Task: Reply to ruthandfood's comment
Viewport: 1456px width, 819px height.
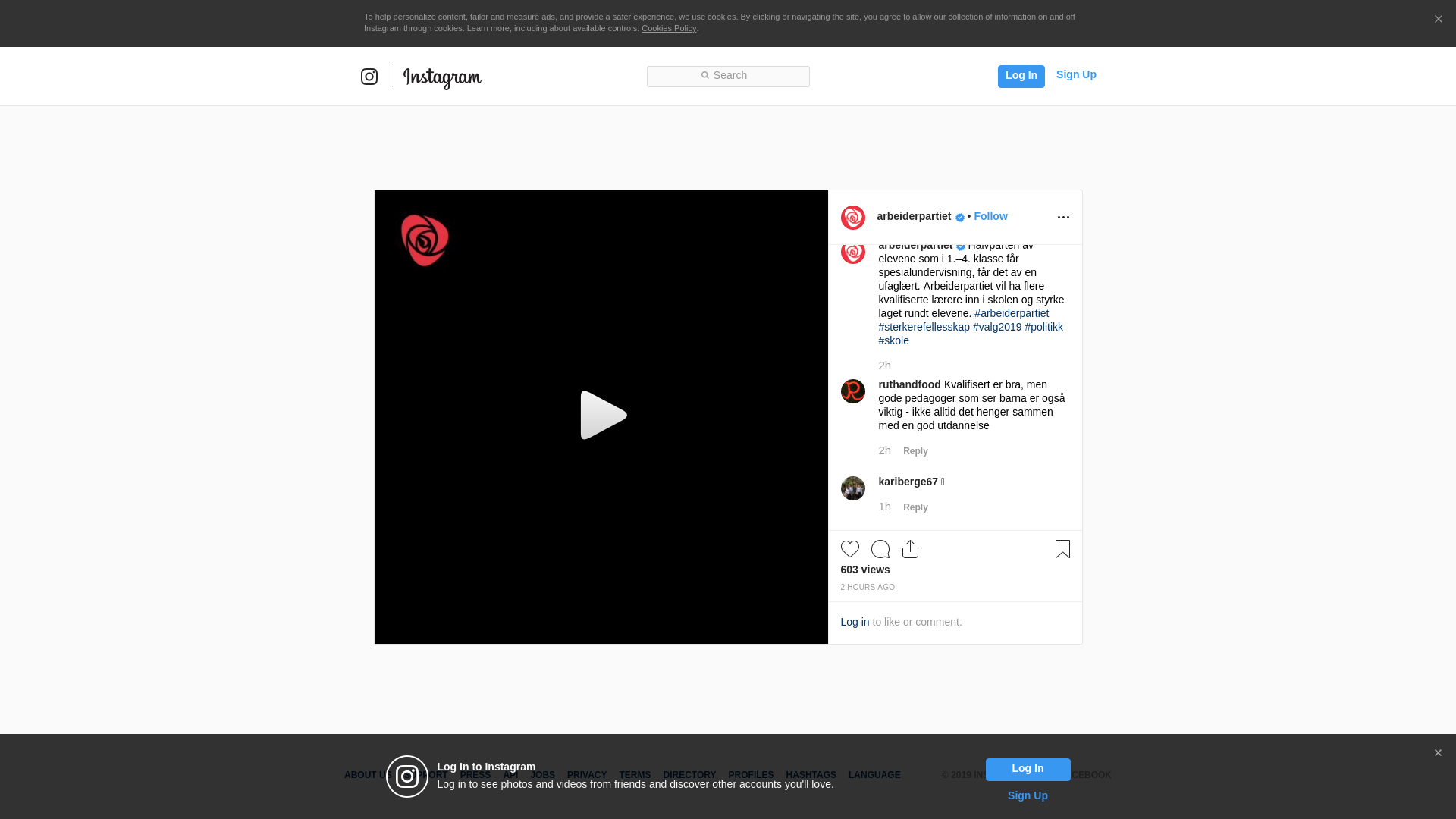Action: (915, 451)
